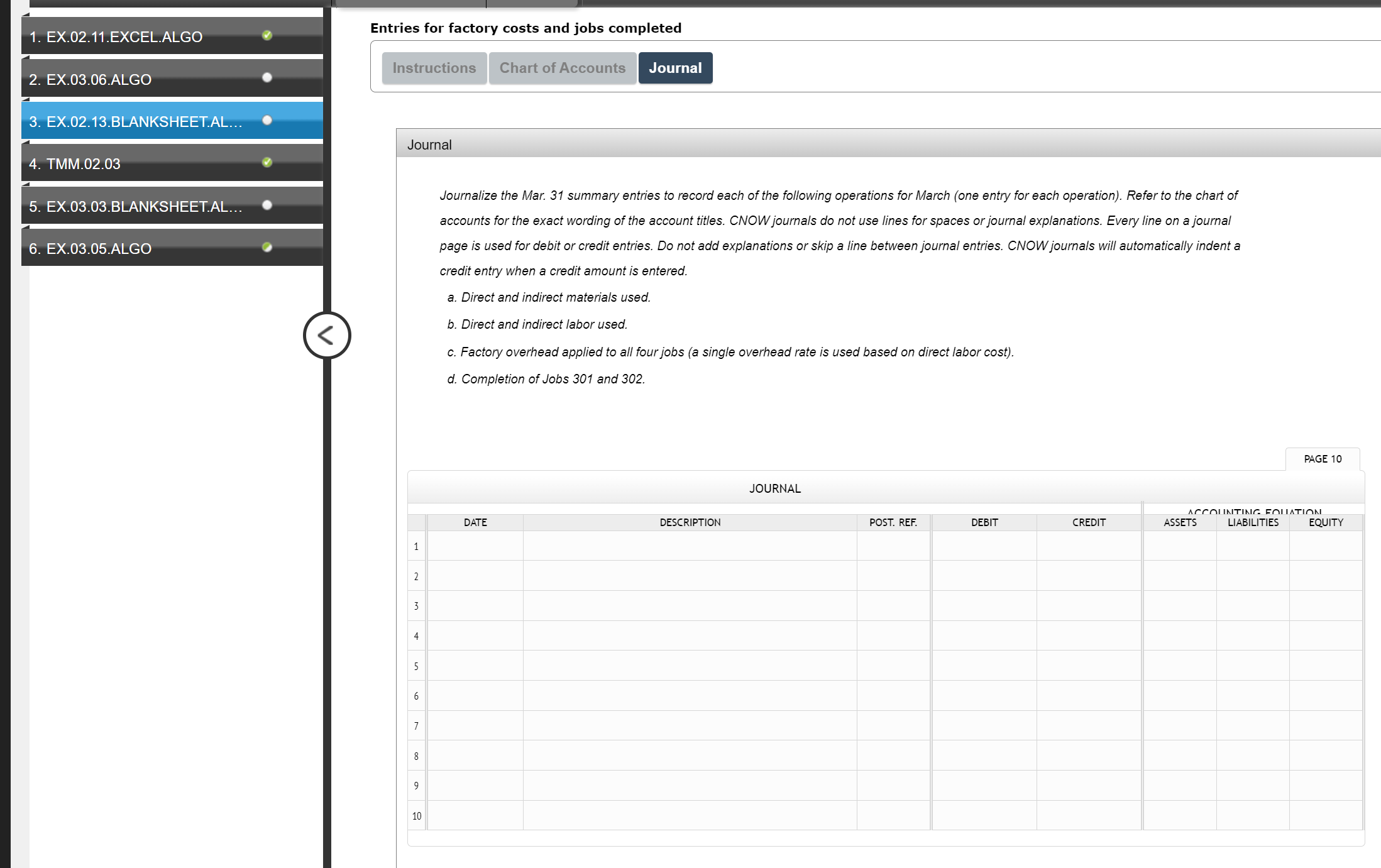Screen dimensions: 1381x868
Task: Select assignment 1 EX.02.11.EXCEL.ALGO
Action: (x=145, y=36)
